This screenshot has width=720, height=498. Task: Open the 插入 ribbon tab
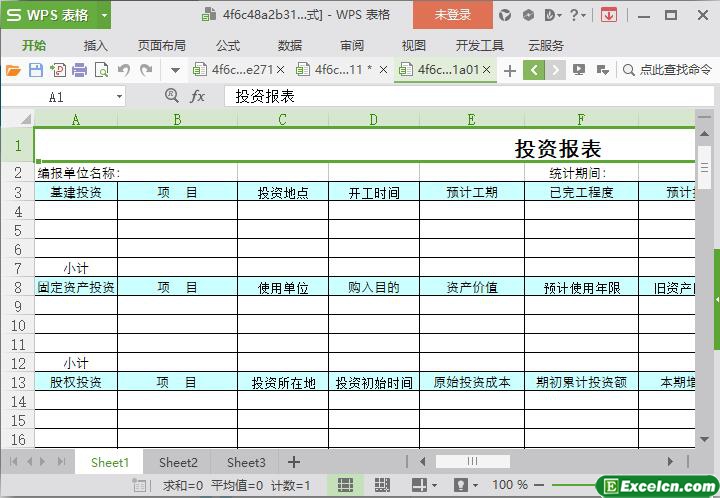96,45
